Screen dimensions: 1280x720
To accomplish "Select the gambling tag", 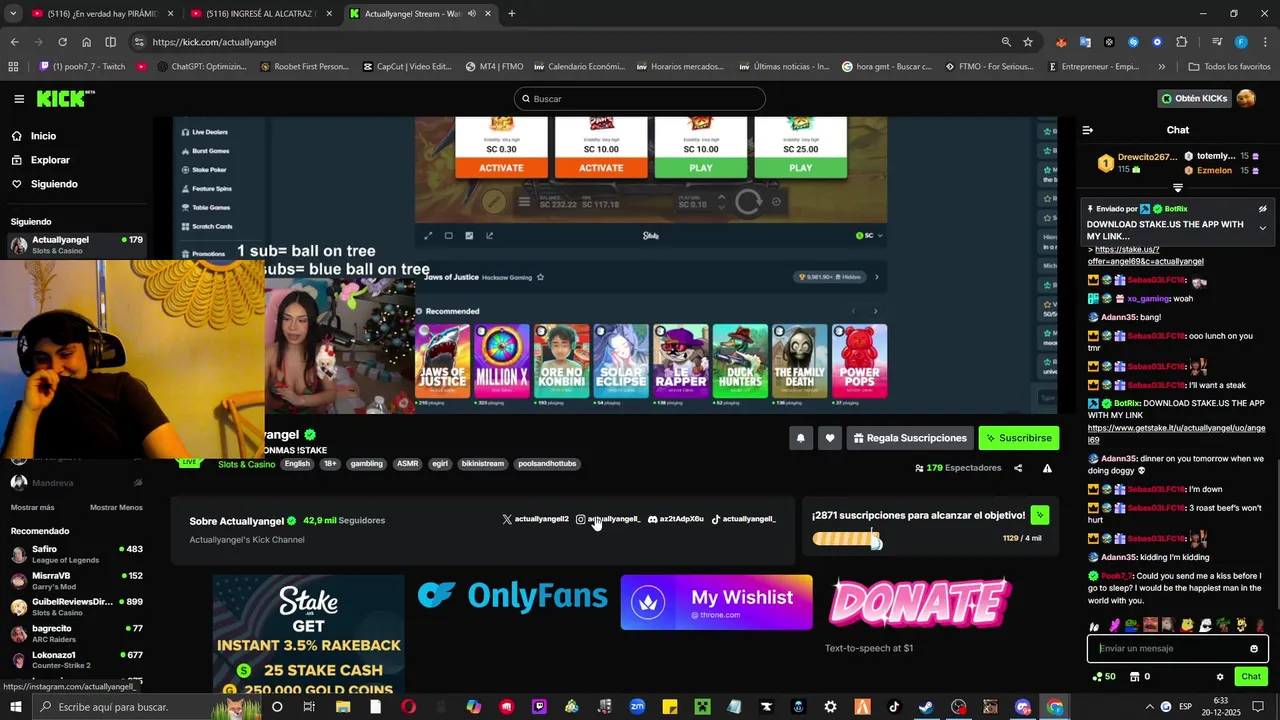I will click(367, 464).
